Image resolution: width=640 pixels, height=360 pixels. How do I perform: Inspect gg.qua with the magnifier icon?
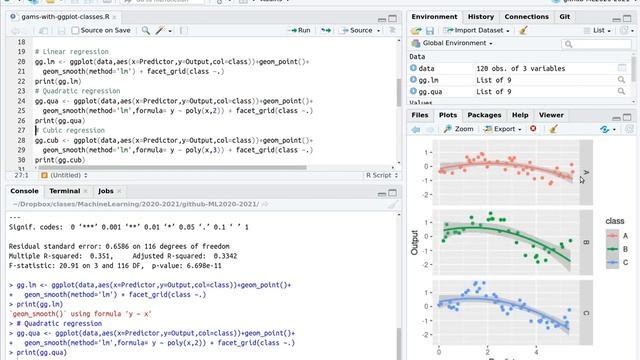(621, 91)
